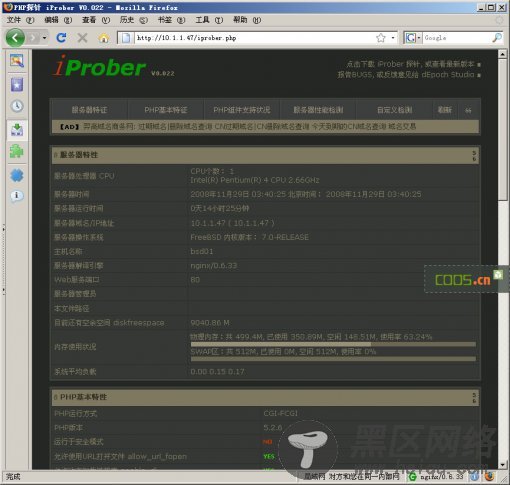
Task: Click the Forward navigation arrow
Action: coord(34,38)
